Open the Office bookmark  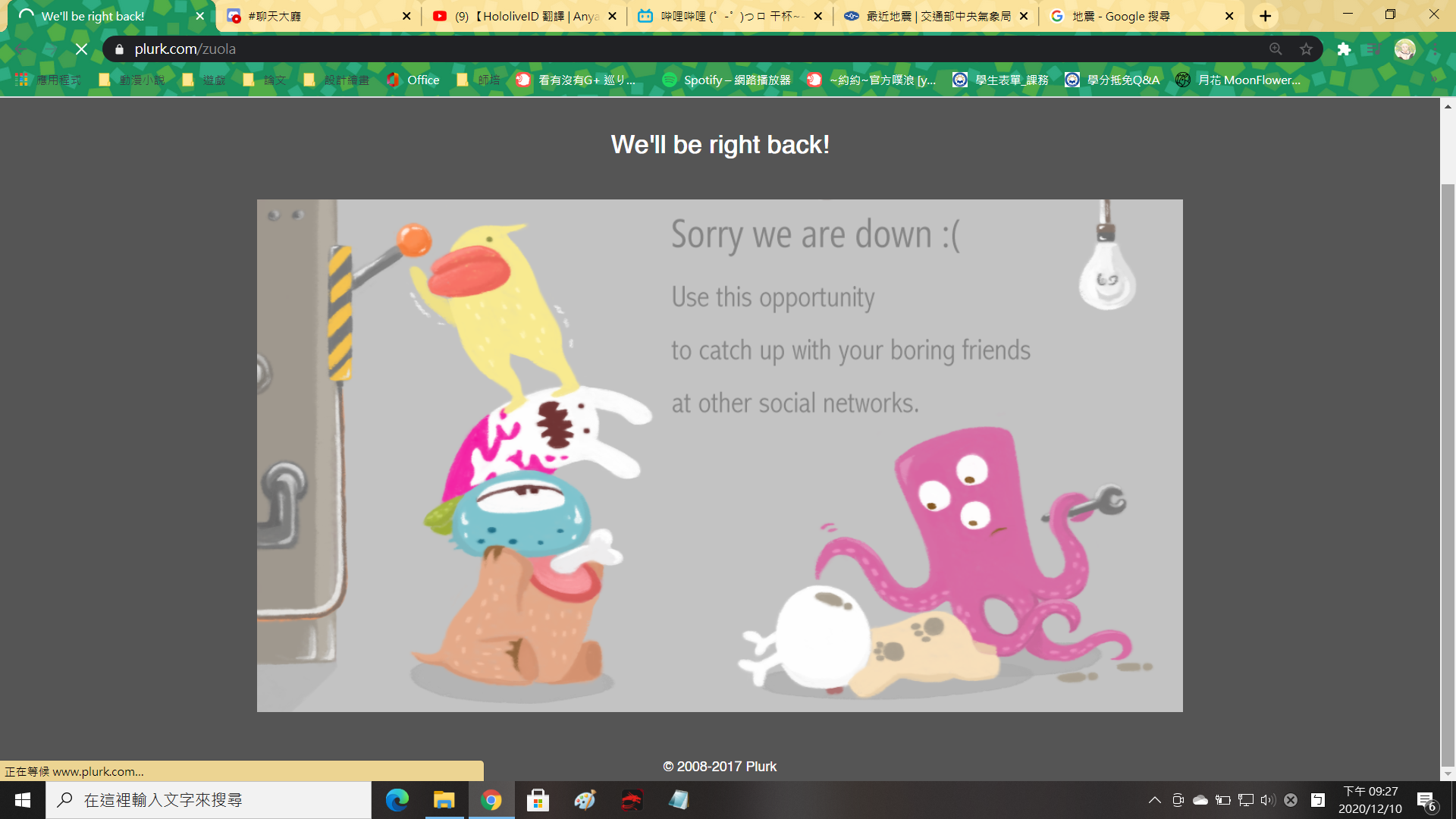coord(413,80)
